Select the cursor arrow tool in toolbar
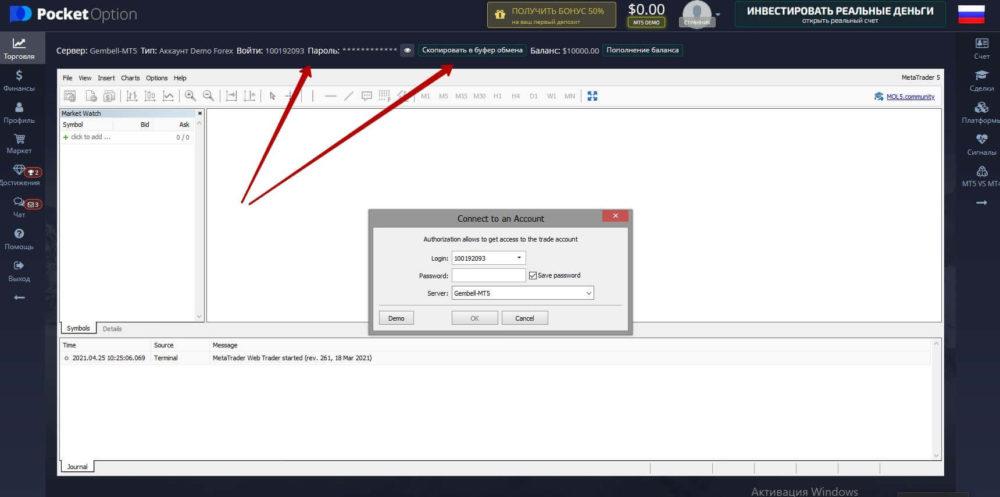Viewport: 1000px width, 497px height. coord(272,96)
